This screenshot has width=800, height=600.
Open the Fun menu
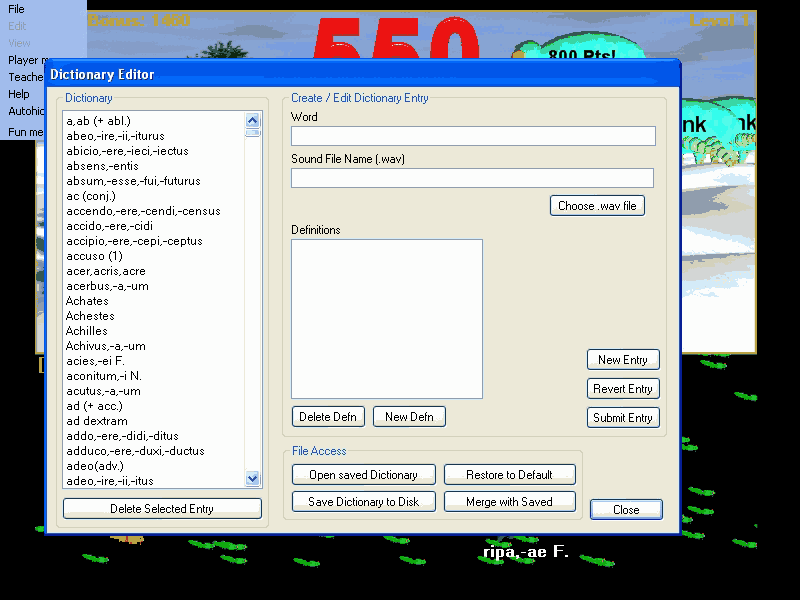[x=20, y=131]
